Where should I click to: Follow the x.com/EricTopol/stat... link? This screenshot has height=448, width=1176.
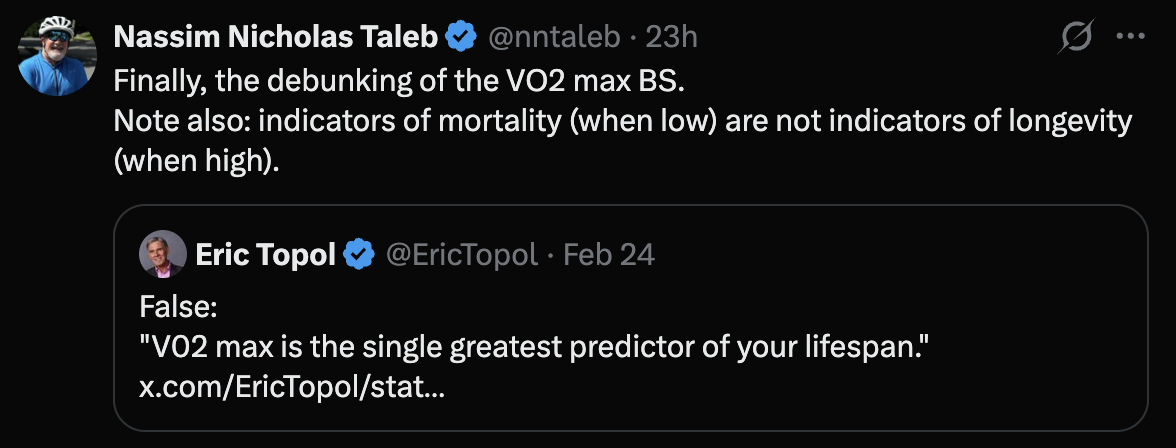[x=291, y=387]
